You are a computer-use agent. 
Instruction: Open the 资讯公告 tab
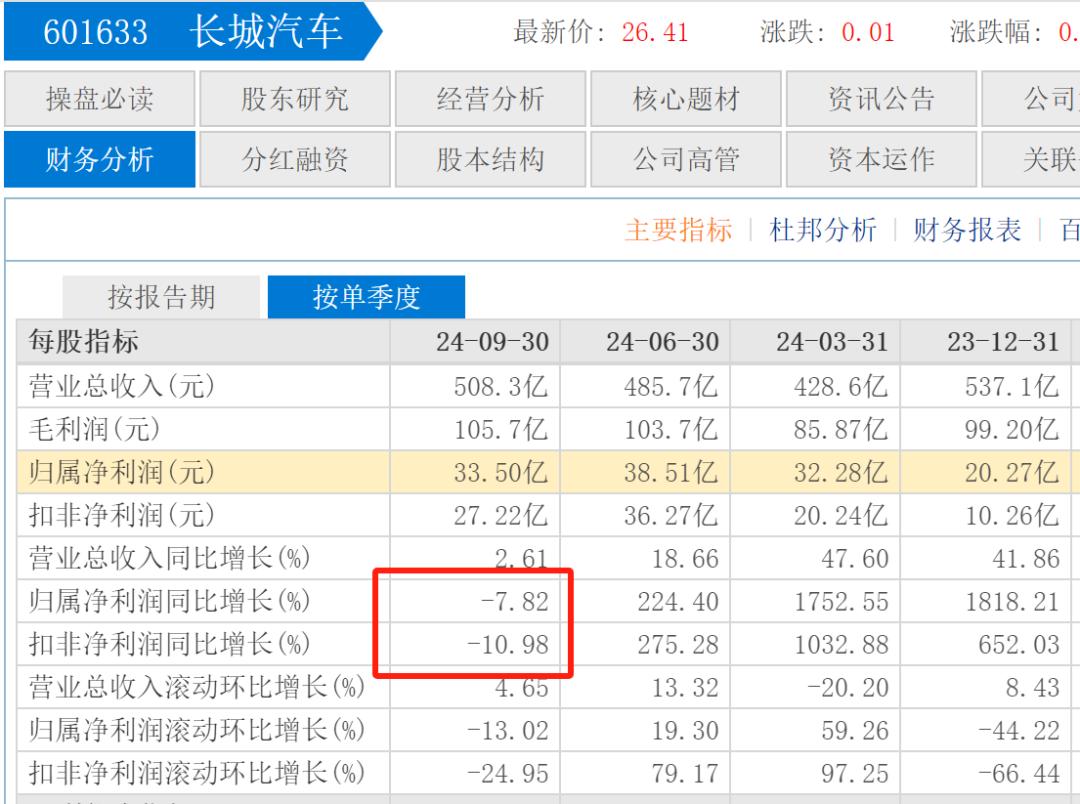(x=881, y=99)
